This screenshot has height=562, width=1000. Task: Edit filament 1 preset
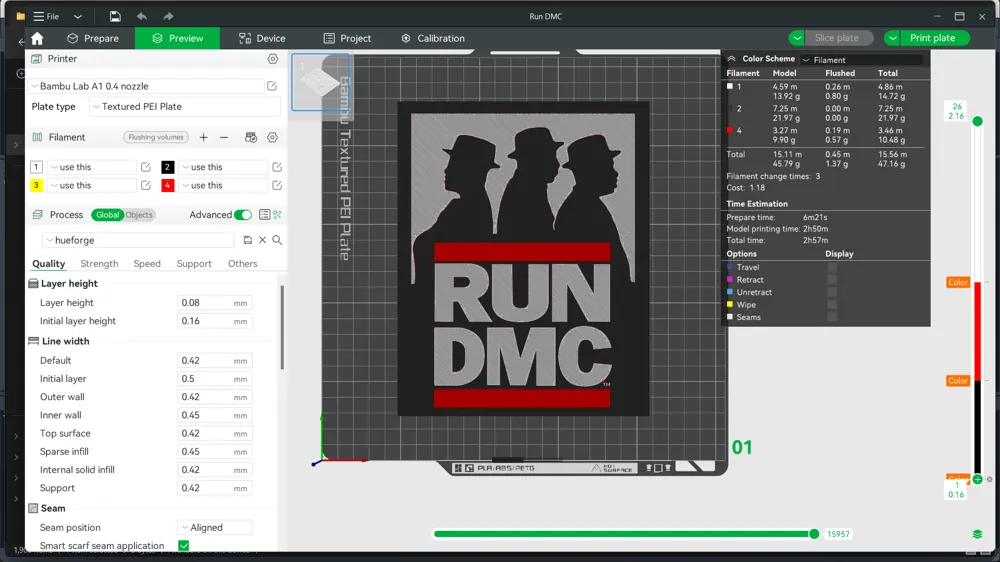(x=146, y=167)
